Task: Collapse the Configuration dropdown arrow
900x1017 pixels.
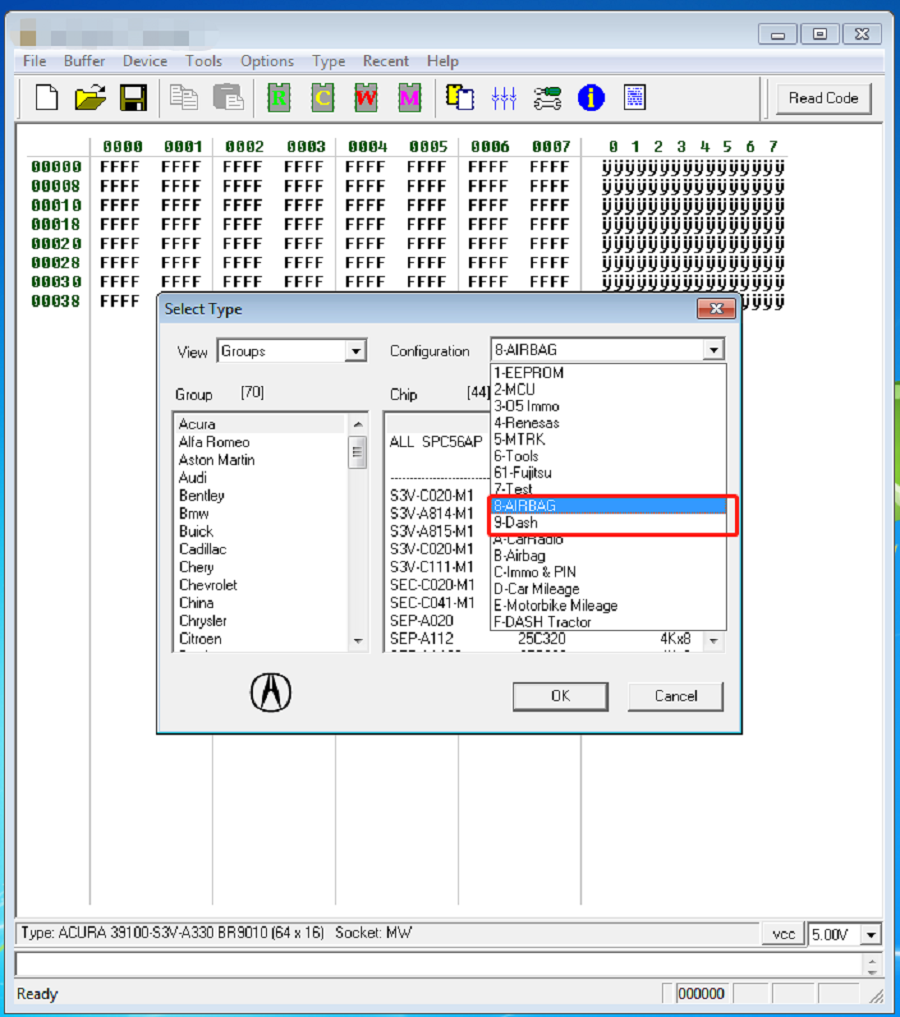Action: (x=713, y=350)
